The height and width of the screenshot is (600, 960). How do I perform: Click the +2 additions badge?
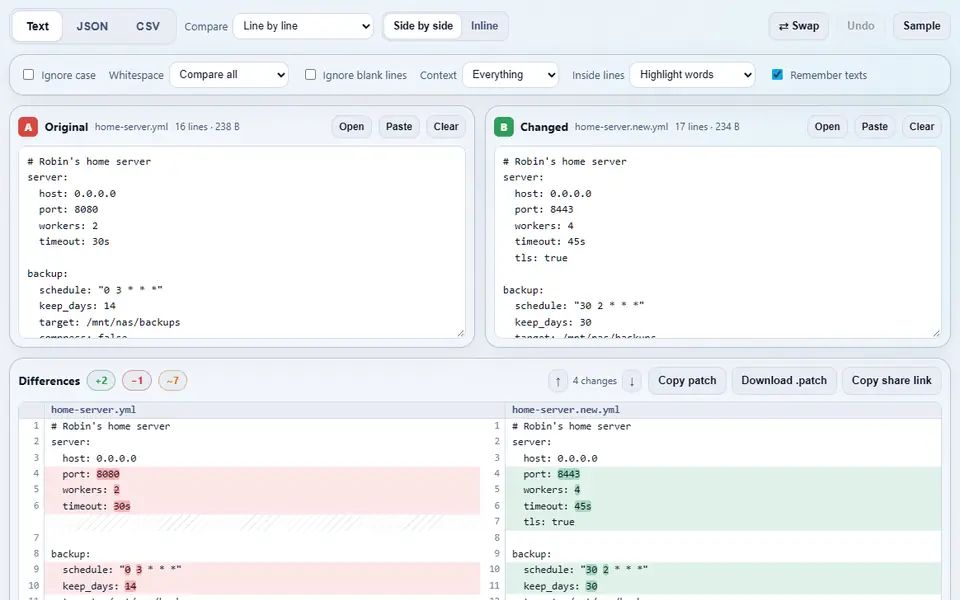click(101, 380)
